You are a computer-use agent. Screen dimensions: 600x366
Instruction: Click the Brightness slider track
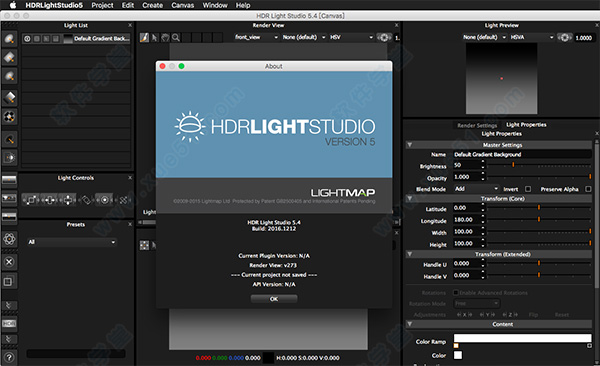(x=539, y=165)
